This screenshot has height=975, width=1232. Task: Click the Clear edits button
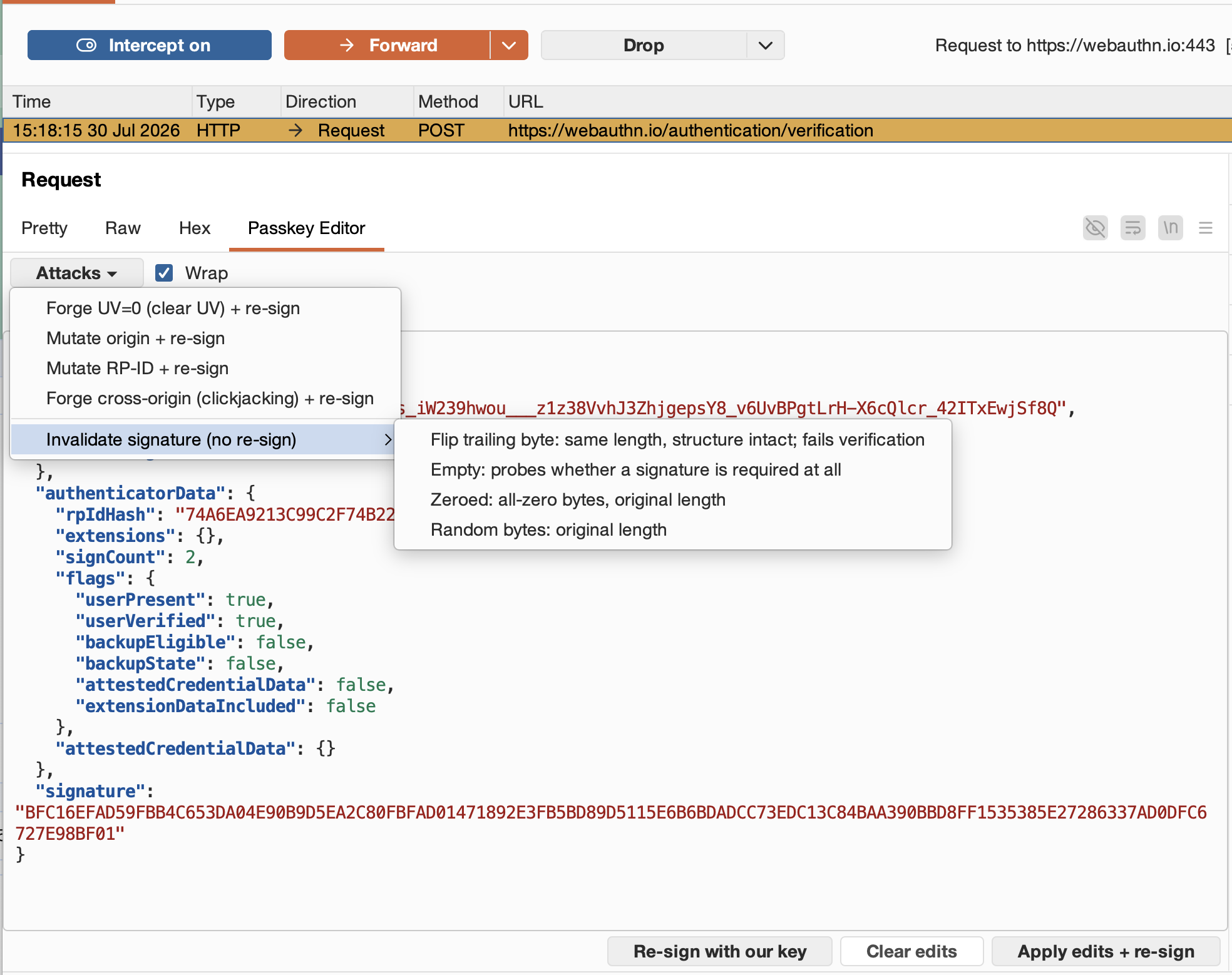pyautogui.click(x=911, y=951)
